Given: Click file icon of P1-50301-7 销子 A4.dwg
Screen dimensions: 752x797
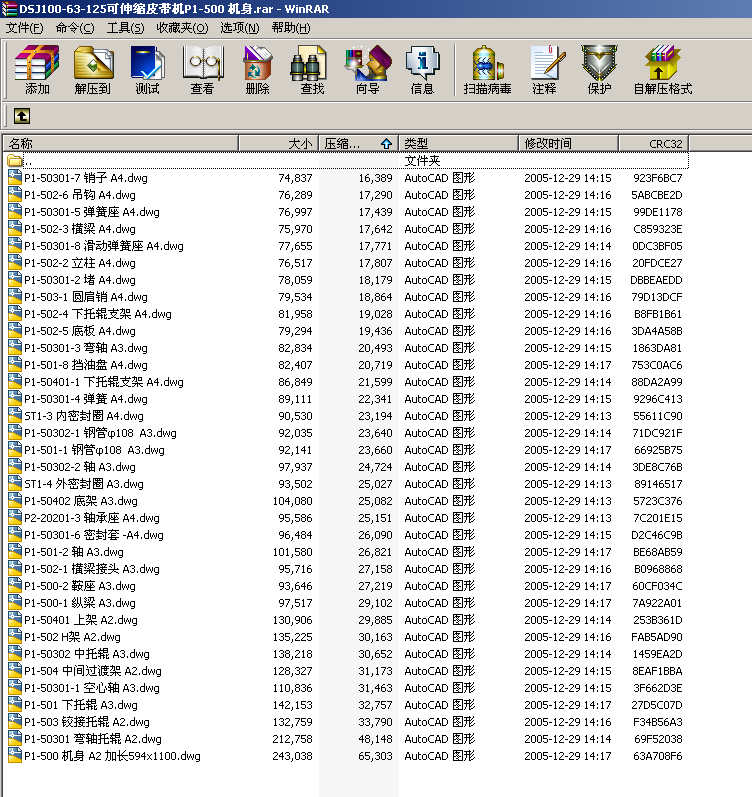Looking at the screenshot, I should (15, 178).
